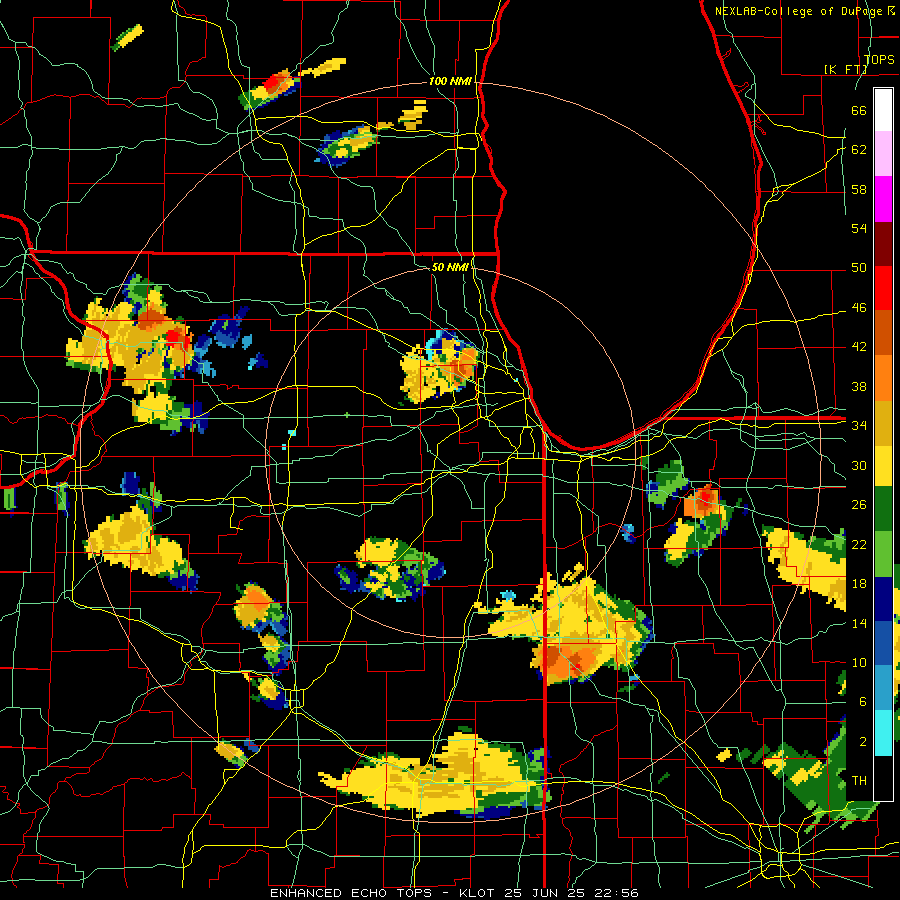Click the '2' legend value
This screenshot has width=900, height=900.
pyautogui.click(x=862, y=741)
